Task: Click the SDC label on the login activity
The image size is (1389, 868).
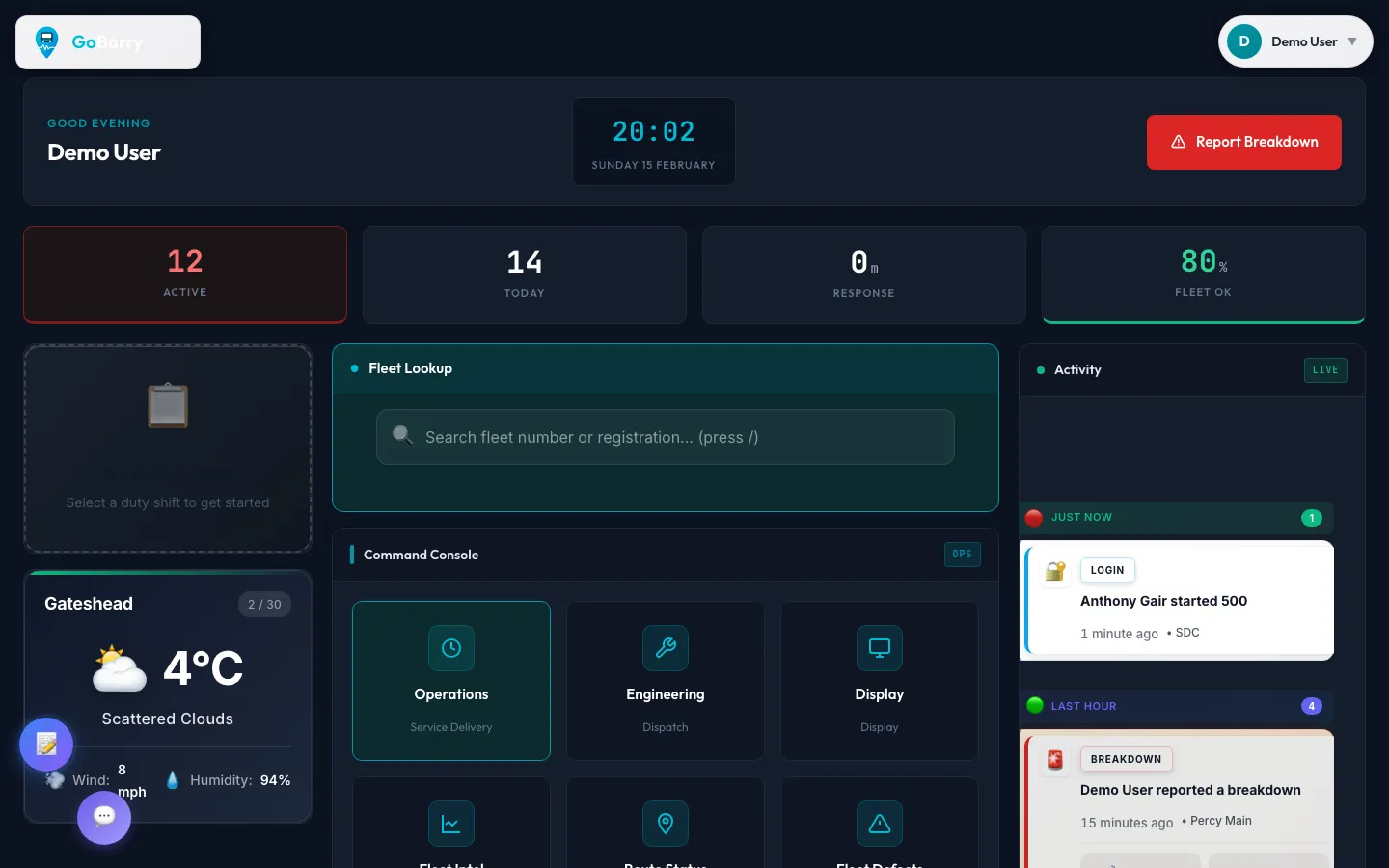Action: 1187,633
